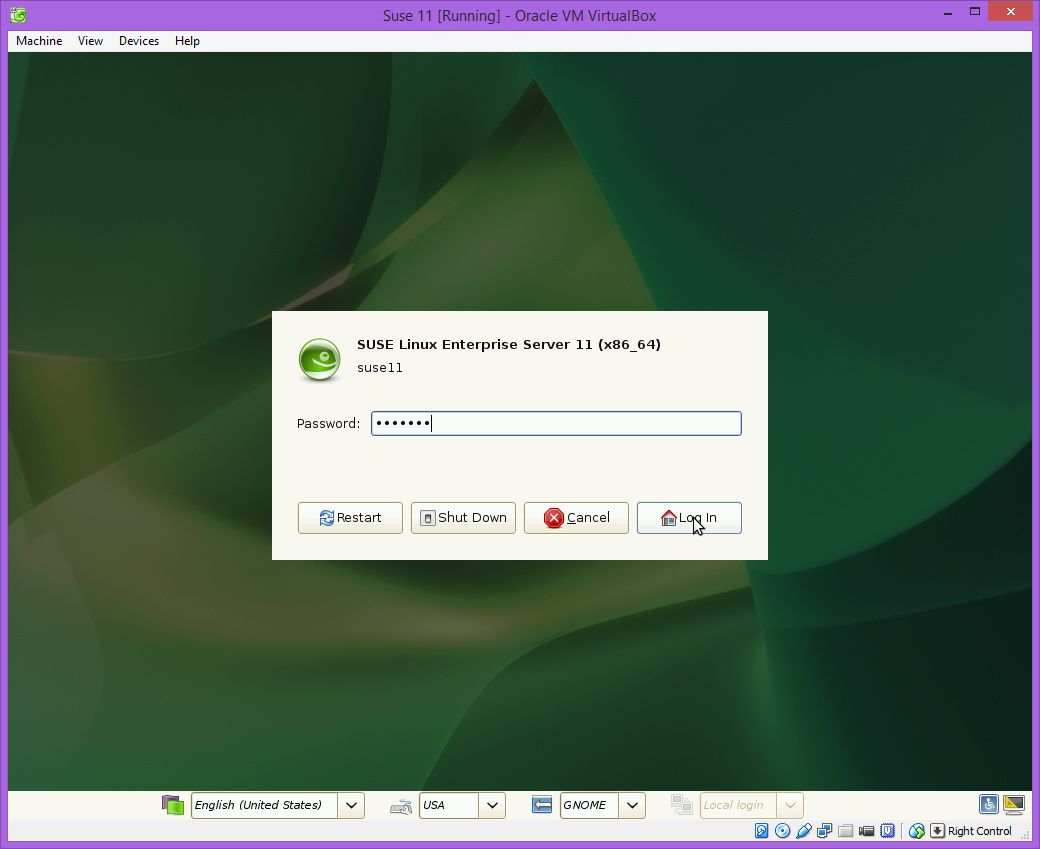Click the Shut Down button

click(x=463, y=517)
